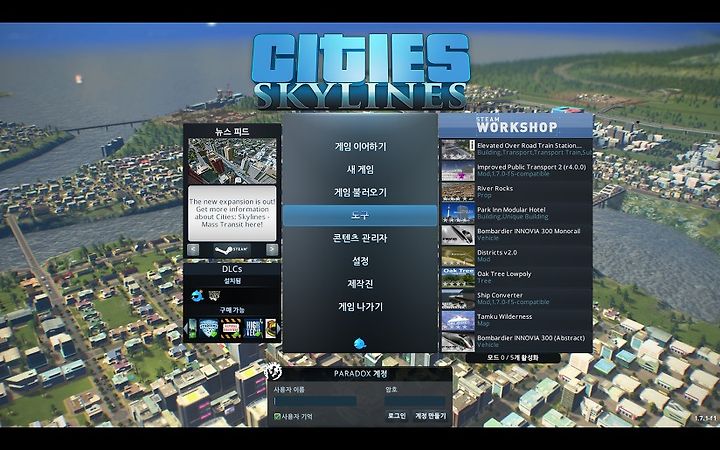The width and height of the screenshot is (720, 450).
Task: Click the Elevated Over Road Train Station title
Action: pos(529,146)
